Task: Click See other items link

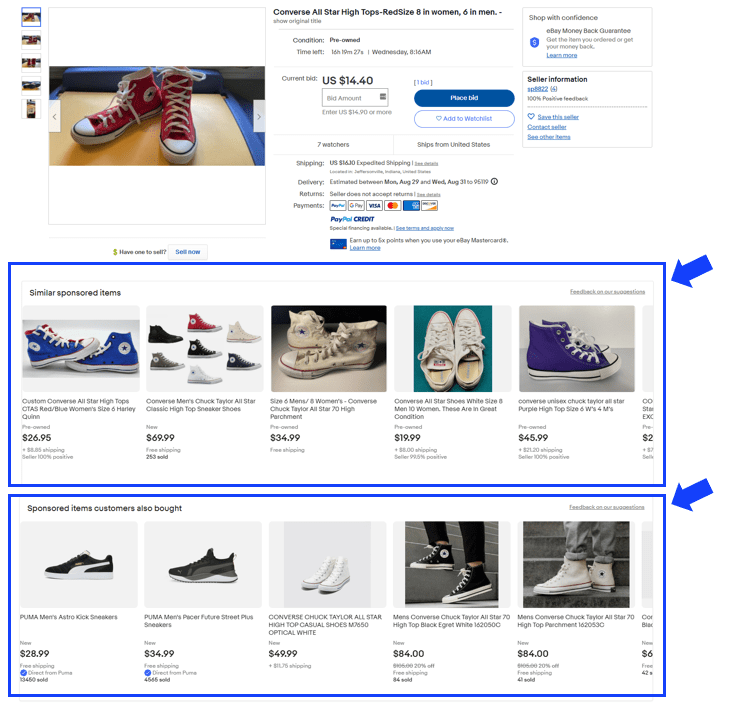Action: pos(549,137)
